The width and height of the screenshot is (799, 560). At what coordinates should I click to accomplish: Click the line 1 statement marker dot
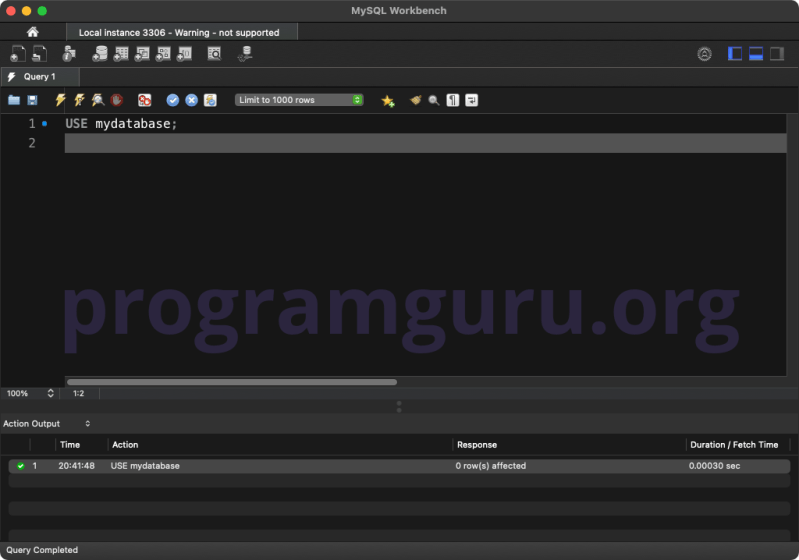[45, 123]
